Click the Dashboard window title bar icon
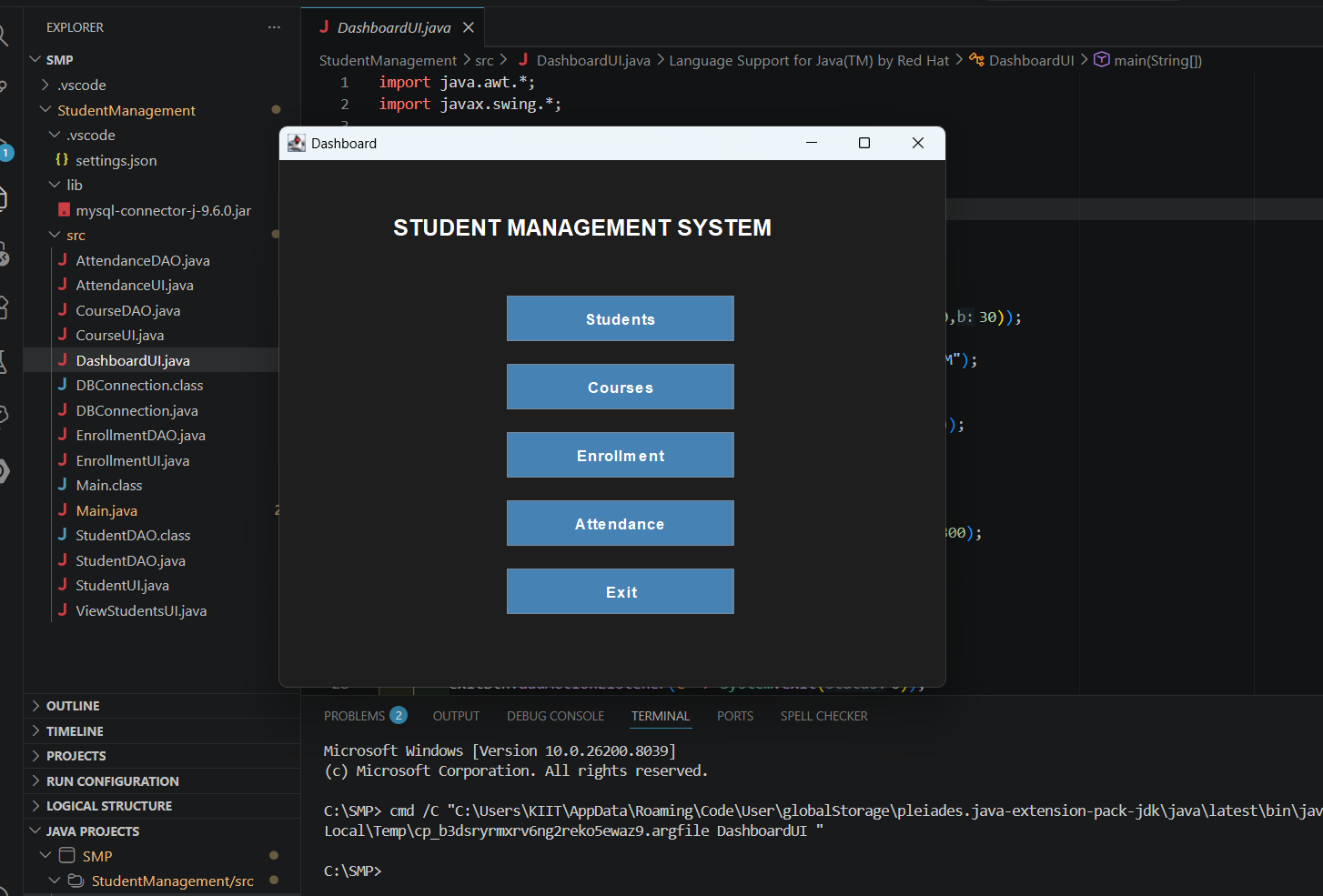The width and height of the screenshot is (1323, 896). (x=297, y=143)
